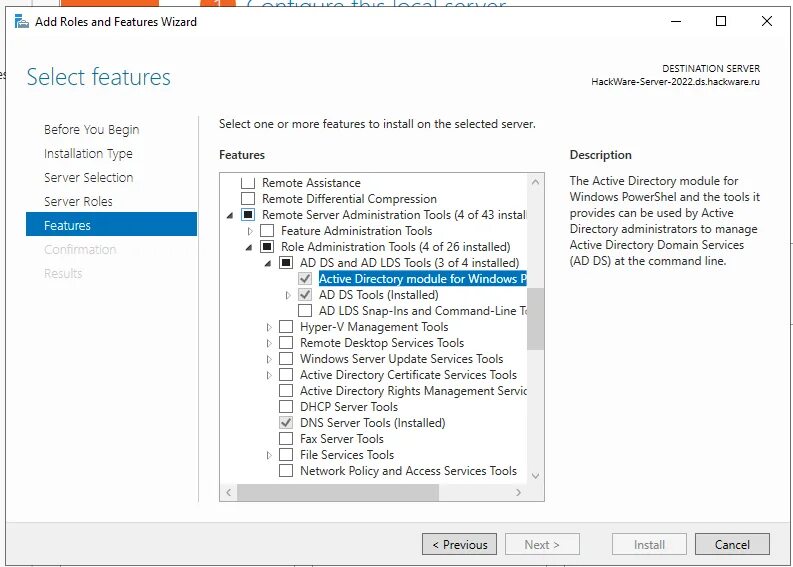Minimize the wizard window
This screenshot has height=567, width=793.
point(676,21)
